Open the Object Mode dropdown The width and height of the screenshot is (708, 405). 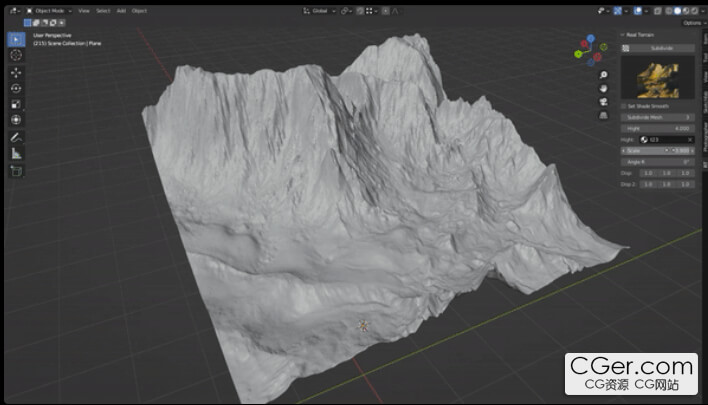(x=49, y=11)
